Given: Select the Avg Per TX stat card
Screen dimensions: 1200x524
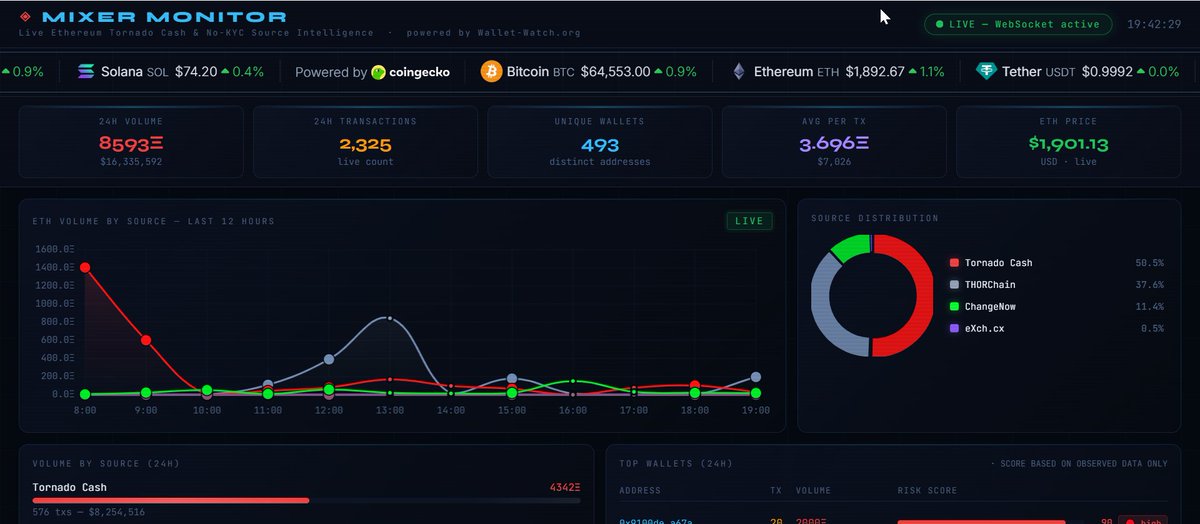Looking at the screenshot, I should [x=834, y=141].
